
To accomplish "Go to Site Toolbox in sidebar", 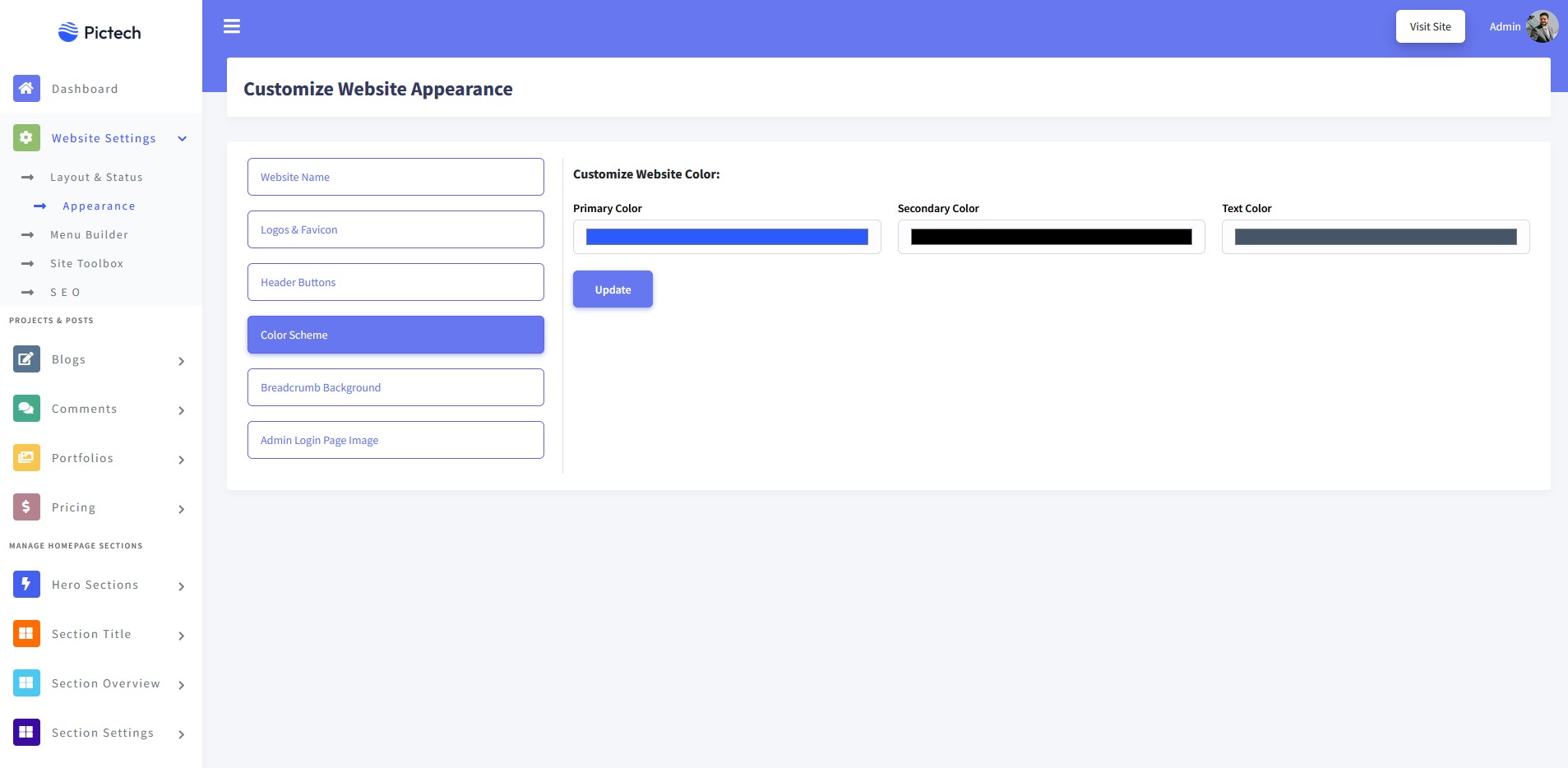I will tap(86, 263).
